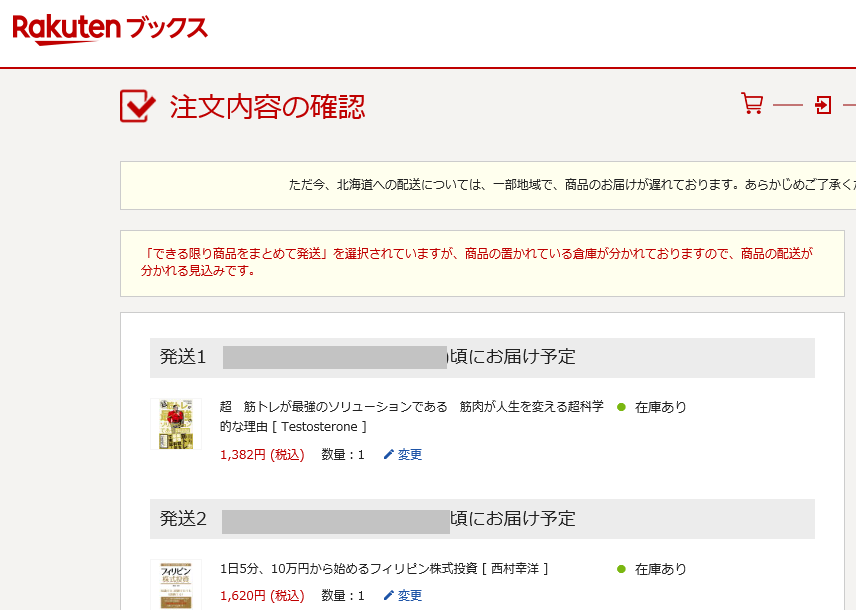This screenshot has width=856, height=610.
Task: Click the pencil icon for the 1,382円 item
Action: tap(389, 454)
